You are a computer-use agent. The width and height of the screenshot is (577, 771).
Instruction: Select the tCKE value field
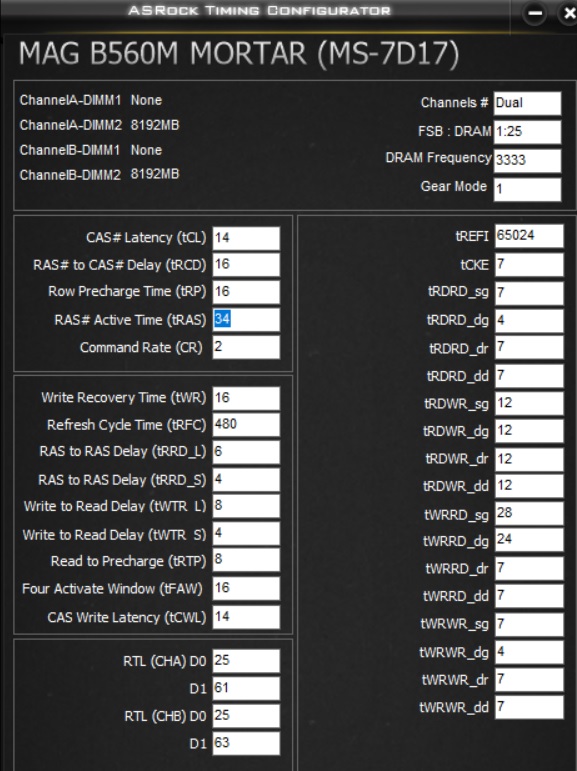click(529, 265)
